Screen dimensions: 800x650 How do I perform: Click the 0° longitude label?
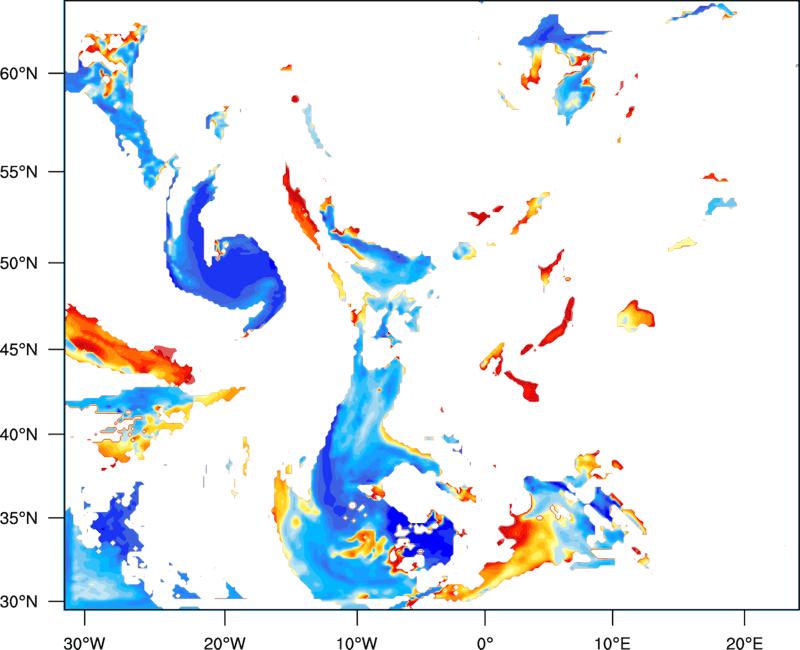tap(485, 643)
